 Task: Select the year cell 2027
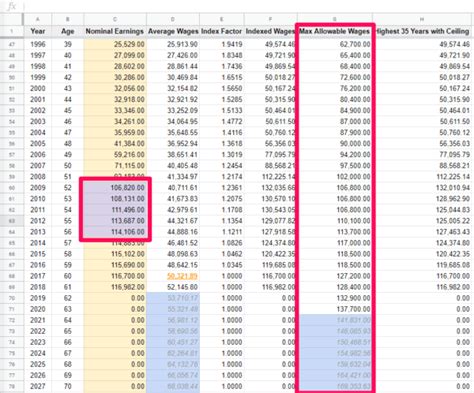(x=38, y=386)
